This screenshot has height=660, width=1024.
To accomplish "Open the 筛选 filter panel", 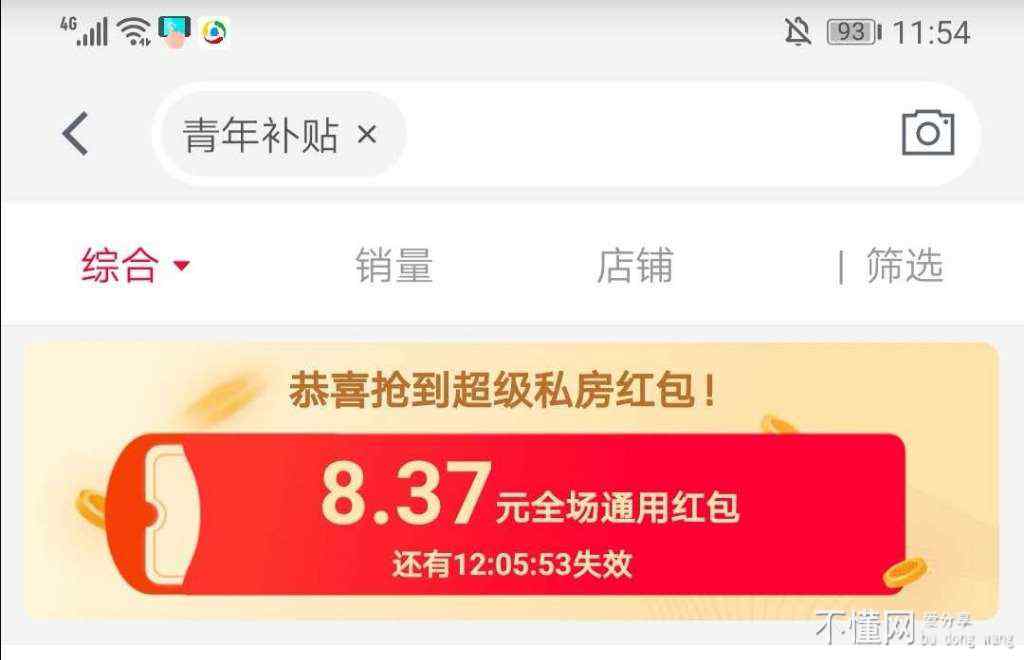I will click(x=904, y=265).
